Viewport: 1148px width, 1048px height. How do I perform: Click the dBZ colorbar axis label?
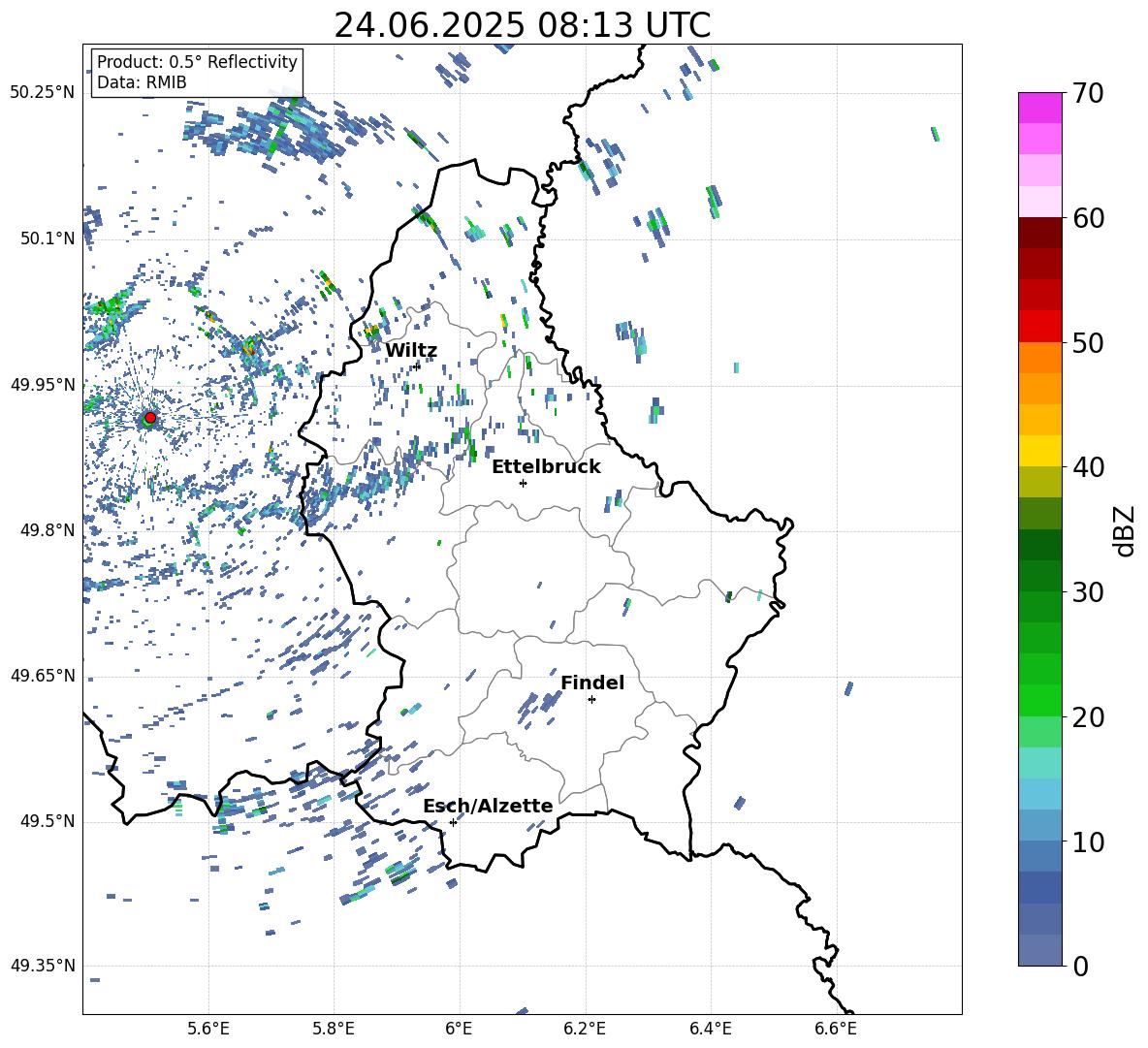coord(1124,530)
